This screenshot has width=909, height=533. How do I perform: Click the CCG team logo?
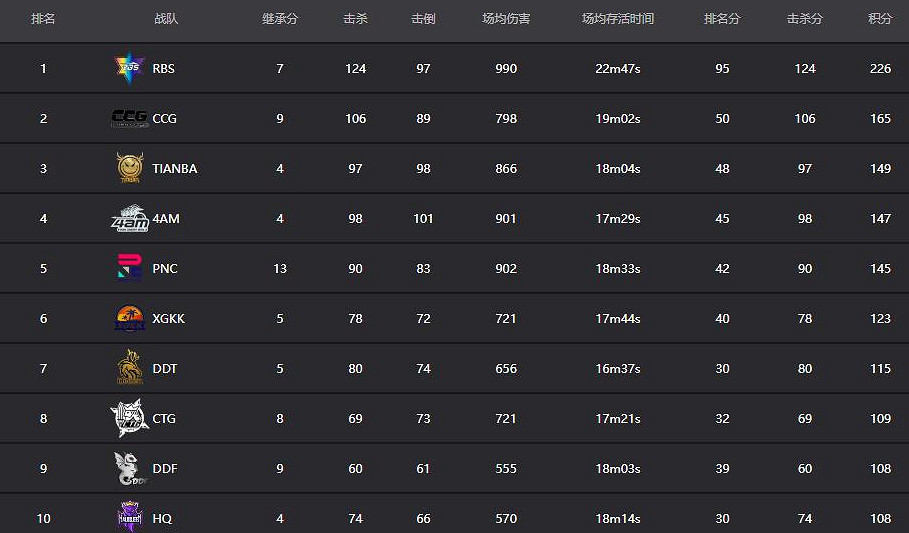[129, 118]
